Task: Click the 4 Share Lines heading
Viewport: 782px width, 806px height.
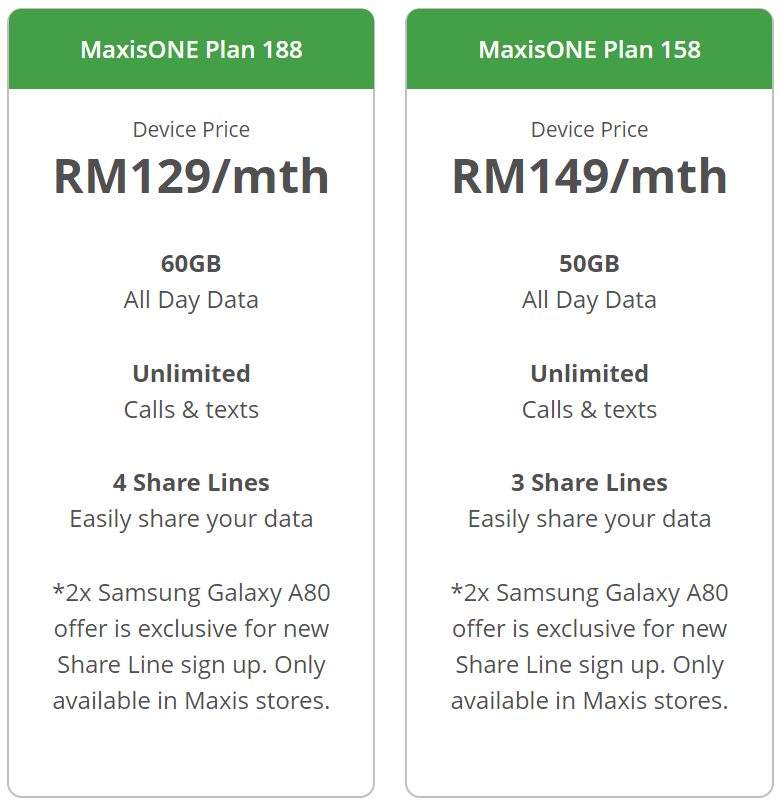Action: click(191, 483)
